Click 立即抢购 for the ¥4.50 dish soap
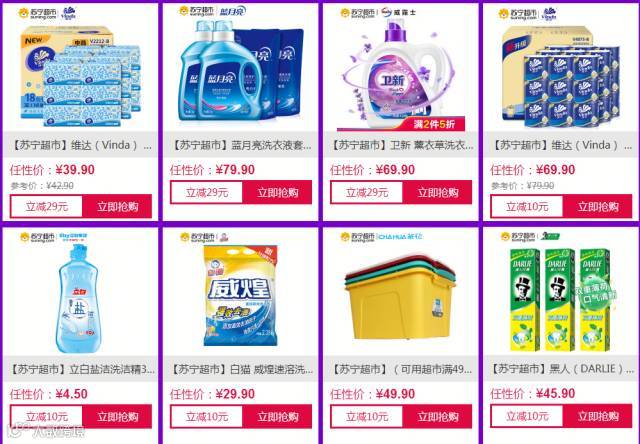Viewport: 640px width, 444px height. click(117, 417)
